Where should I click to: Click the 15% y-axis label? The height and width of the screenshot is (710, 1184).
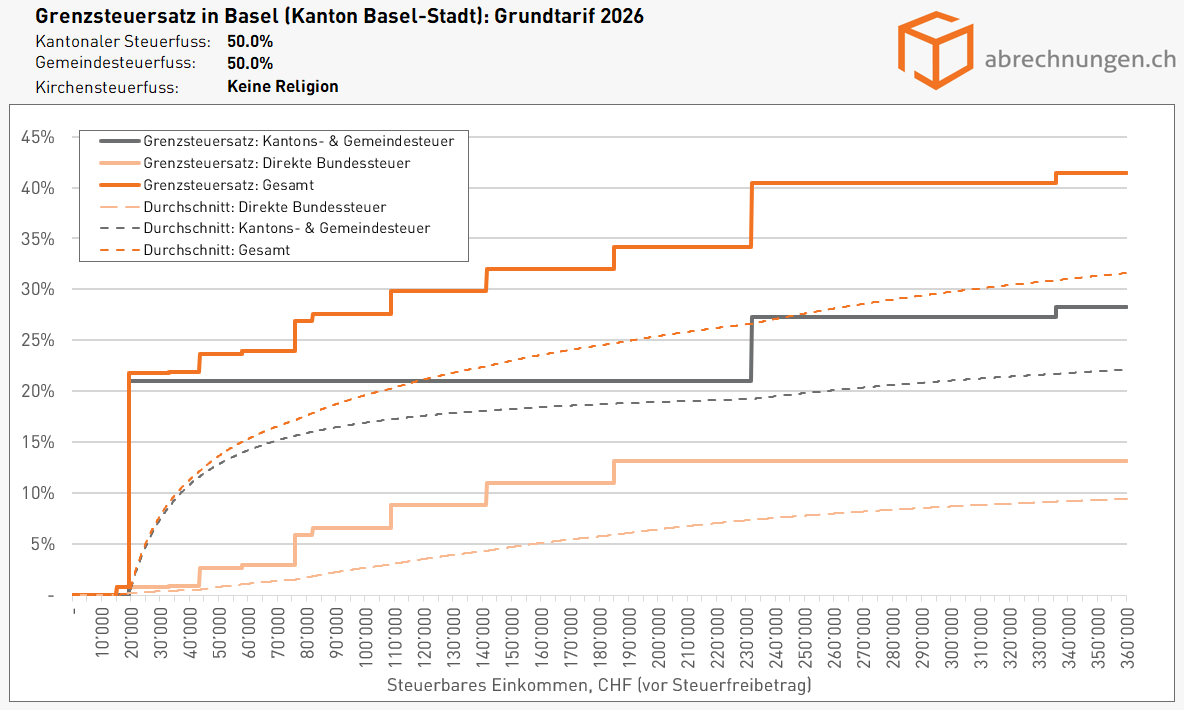[x=38, y=442]
